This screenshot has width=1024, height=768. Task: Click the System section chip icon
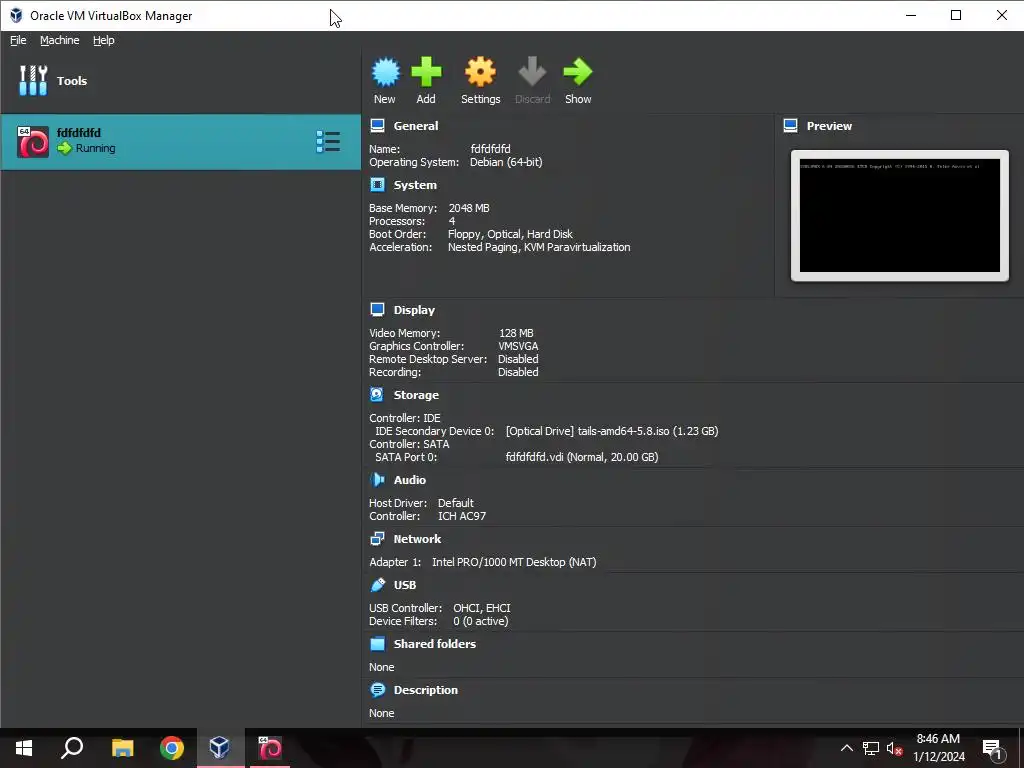coord(377,185)
